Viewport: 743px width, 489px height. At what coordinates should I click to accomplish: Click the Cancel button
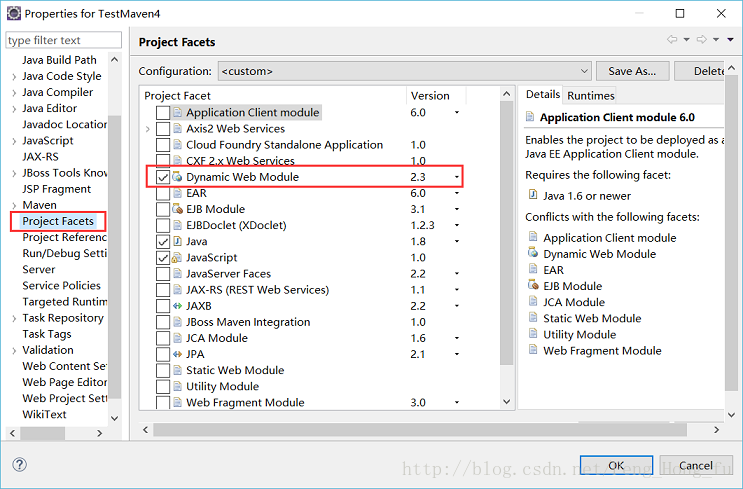click(x=696, y=465)
